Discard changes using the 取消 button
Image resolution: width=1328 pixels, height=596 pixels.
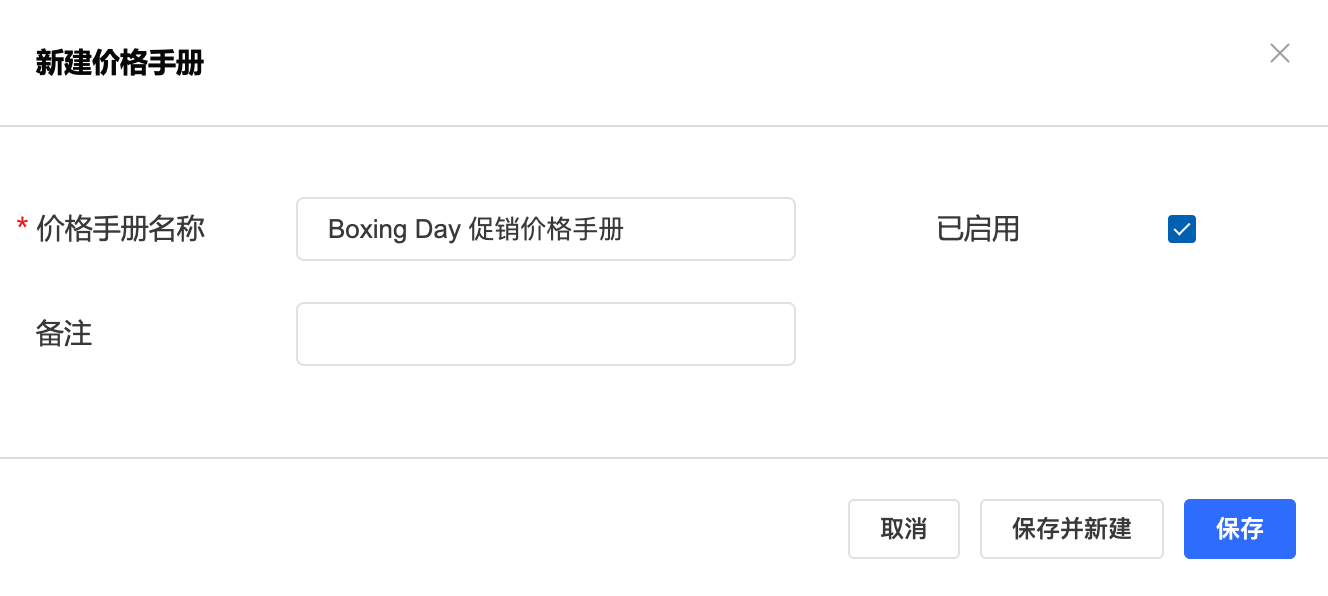[903, 529]
